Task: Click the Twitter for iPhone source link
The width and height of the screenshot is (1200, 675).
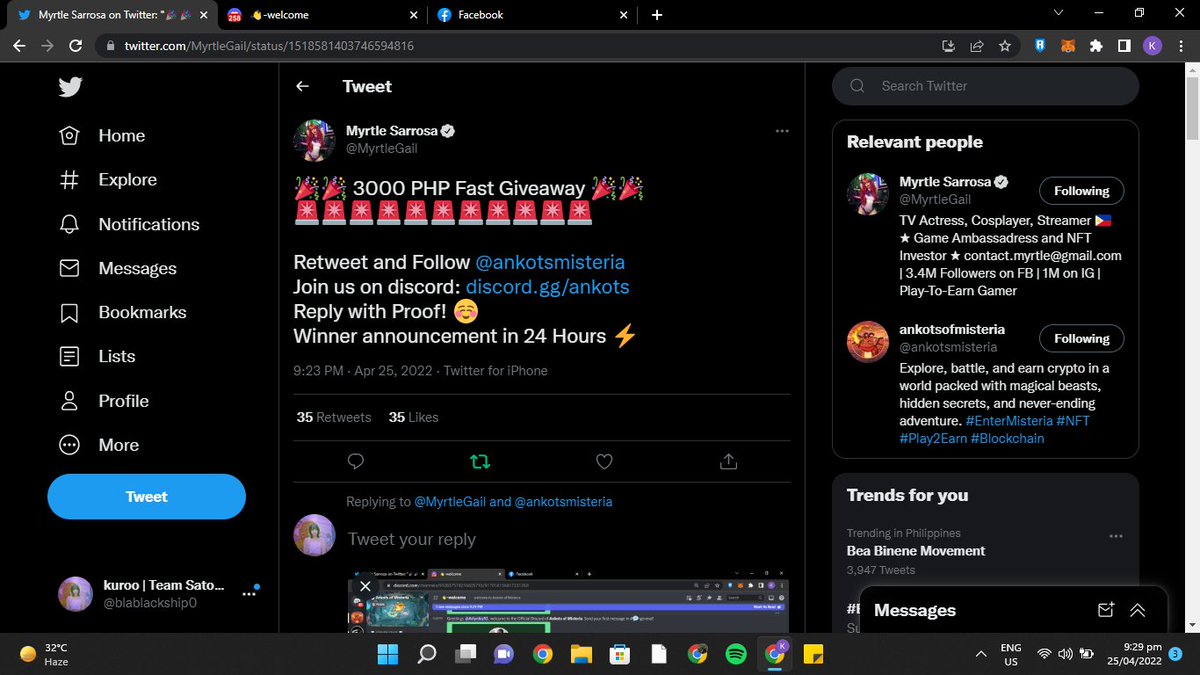Action: (495, 371)
